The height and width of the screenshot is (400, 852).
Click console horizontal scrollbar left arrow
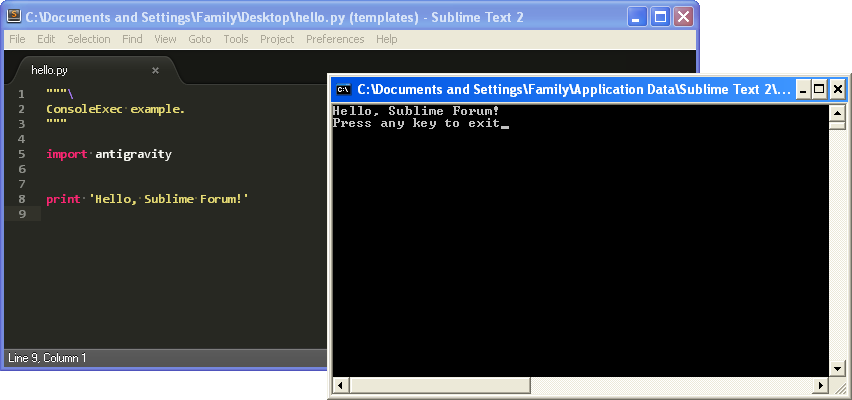point(340,385)
